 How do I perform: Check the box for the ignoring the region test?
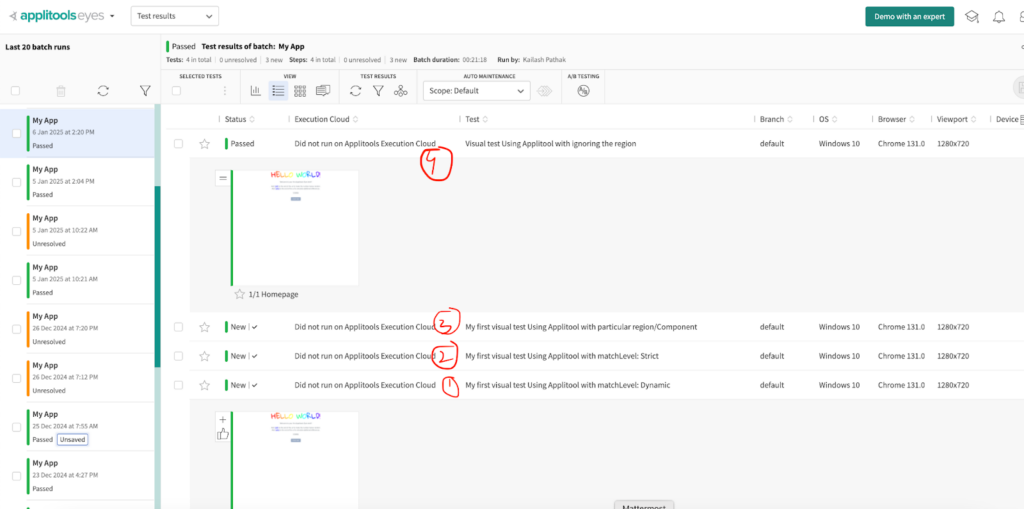(x=178, y=144)
